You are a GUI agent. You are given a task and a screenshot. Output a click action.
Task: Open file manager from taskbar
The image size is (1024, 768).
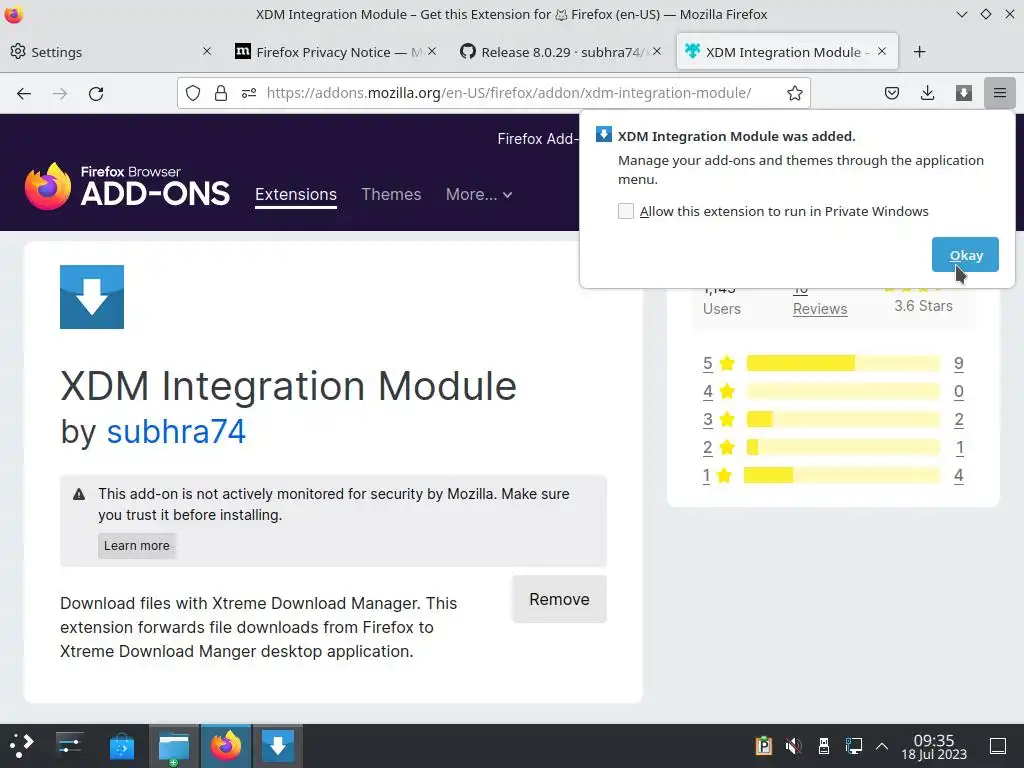click(174, 746)
